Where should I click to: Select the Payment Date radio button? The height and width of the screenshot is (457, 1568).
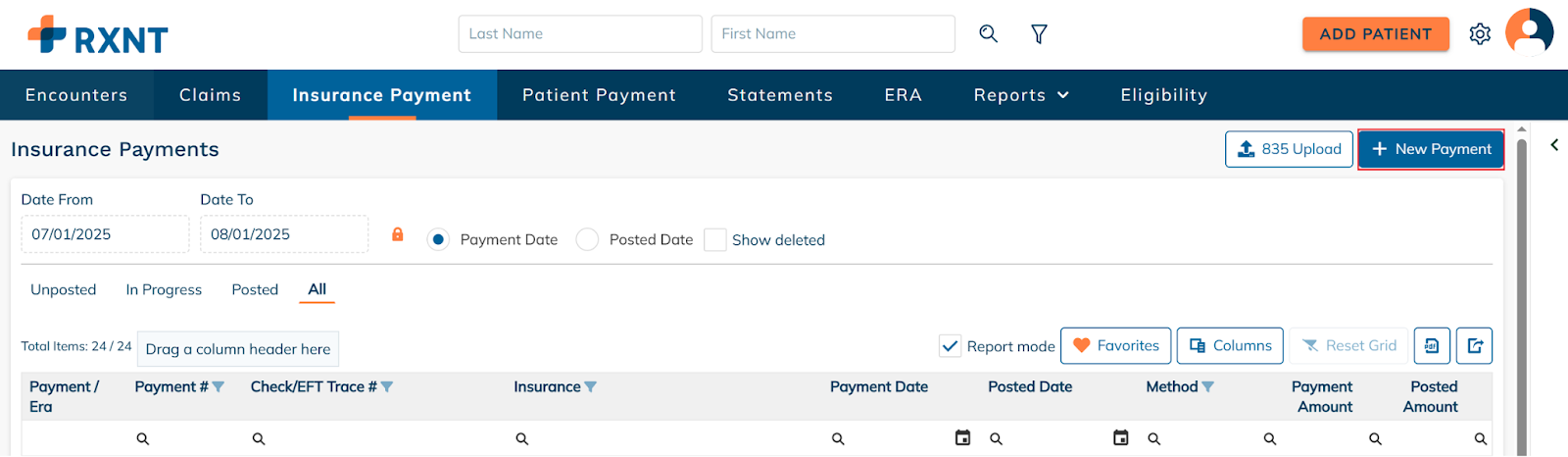438,239
